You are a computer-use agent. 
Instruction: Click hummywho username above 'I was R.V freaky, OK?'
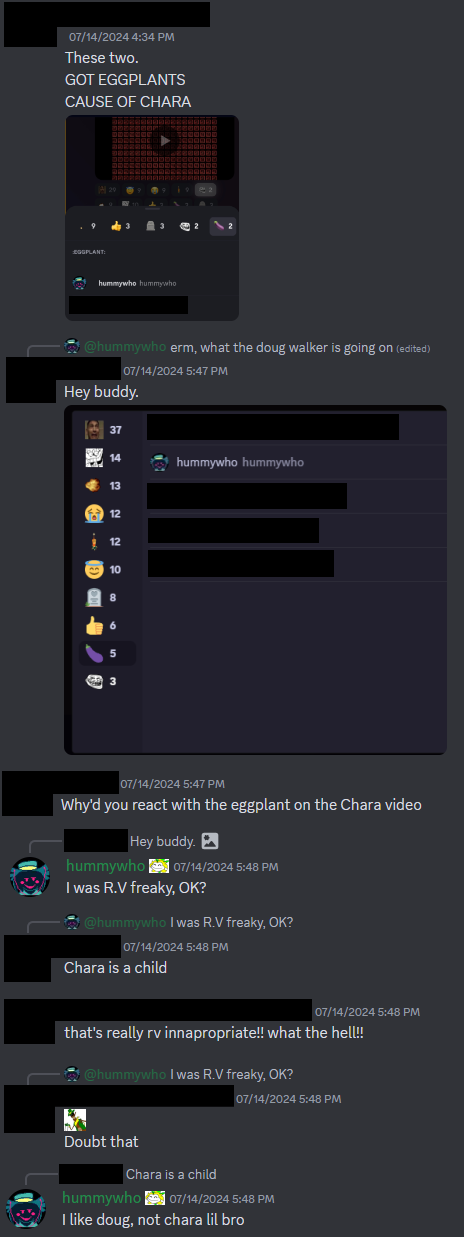(105, 866)
